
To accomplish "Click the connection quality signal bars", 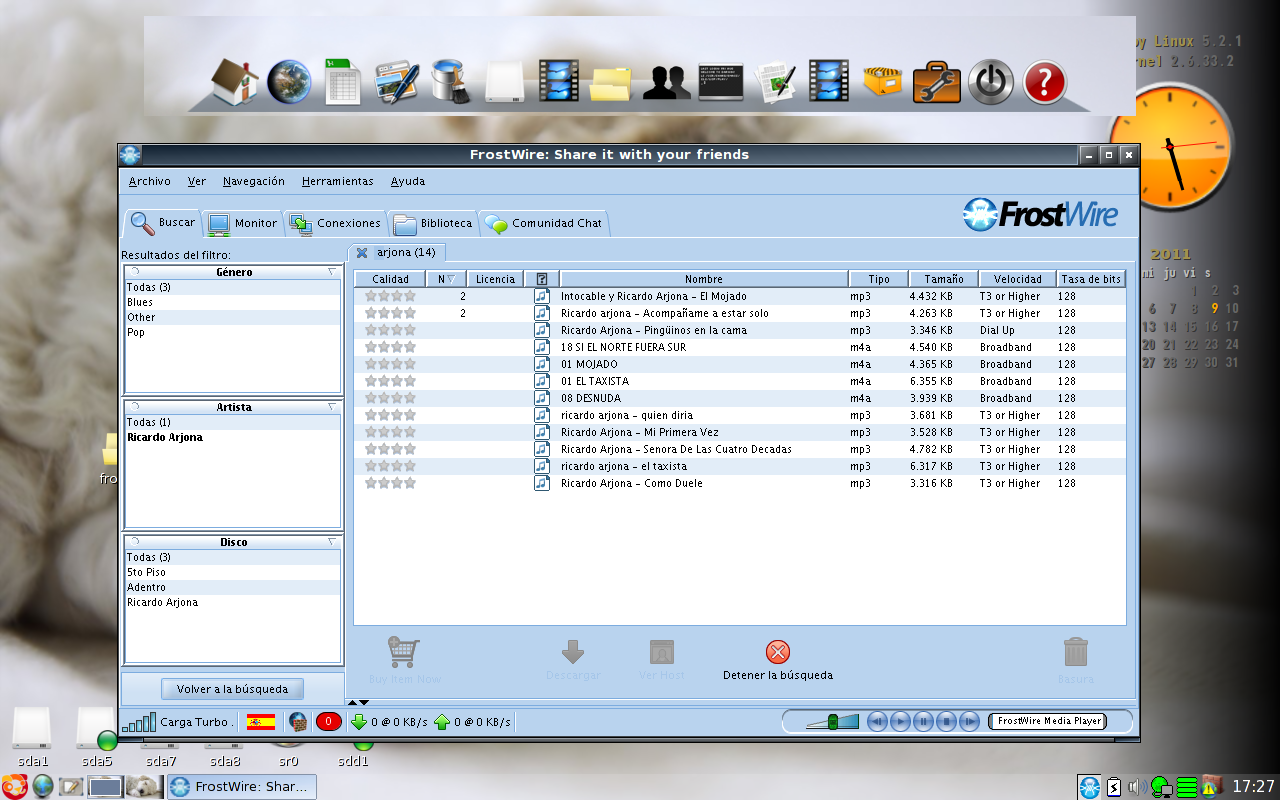I will point(139,721).
